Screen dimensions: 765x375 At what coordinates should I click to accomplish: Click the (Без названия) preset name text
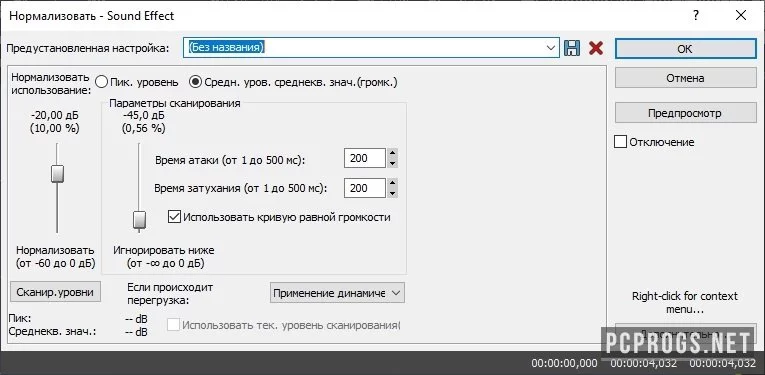[226, 47]
